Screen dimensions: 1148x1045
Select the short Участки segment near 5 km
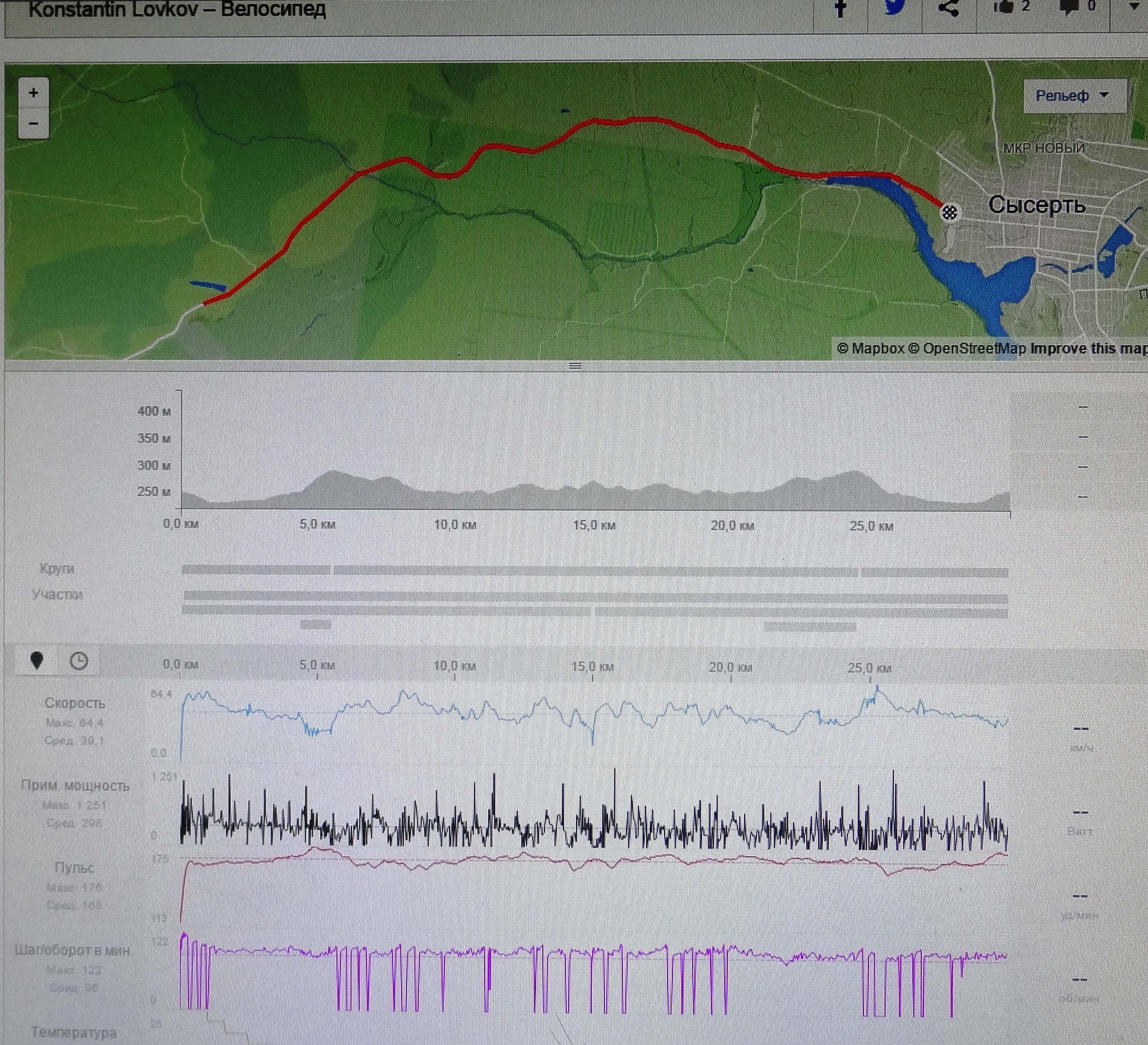coord(316,625)
